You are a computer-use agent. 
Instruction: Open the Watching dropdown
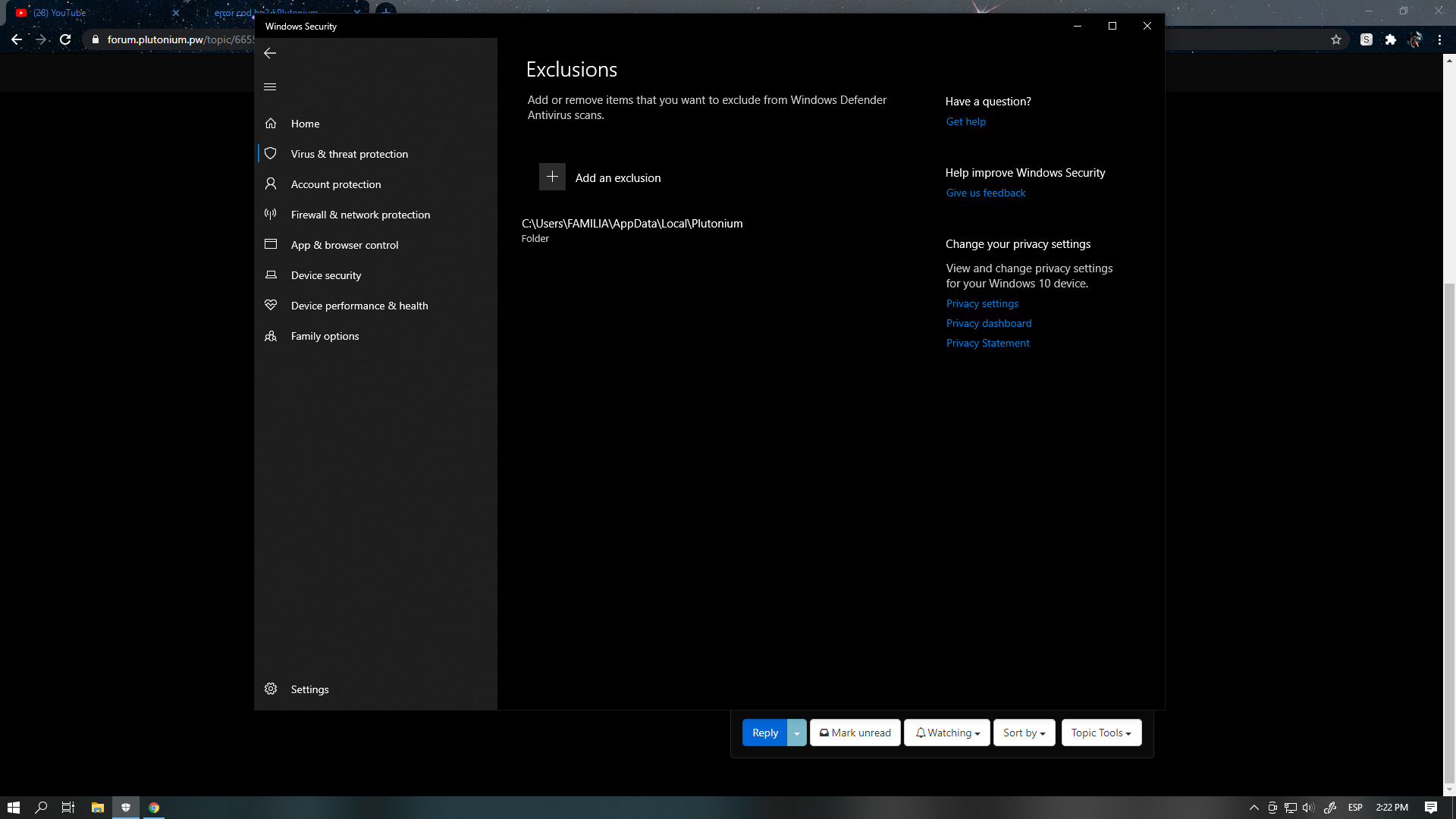pyautogui.click(x=946, y=733)
